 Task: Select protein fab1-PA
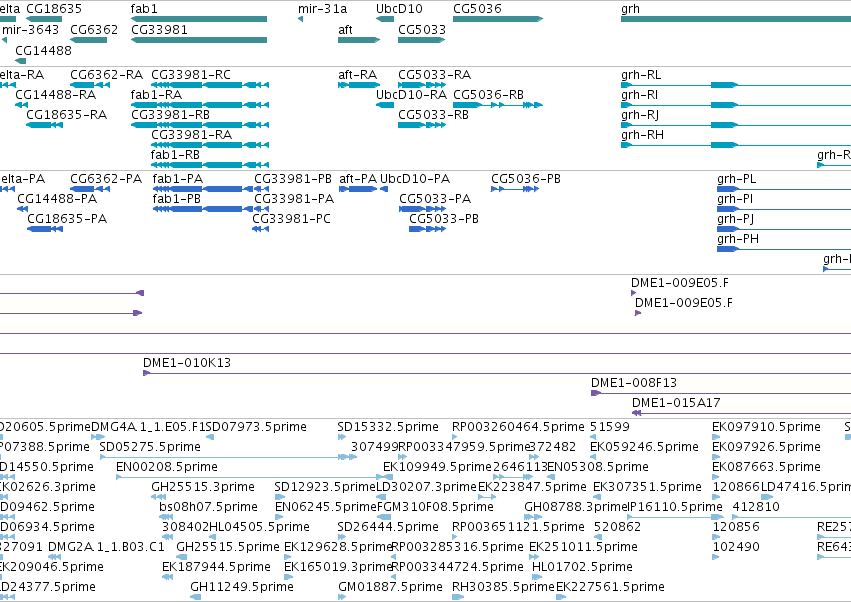coord(203,189)
